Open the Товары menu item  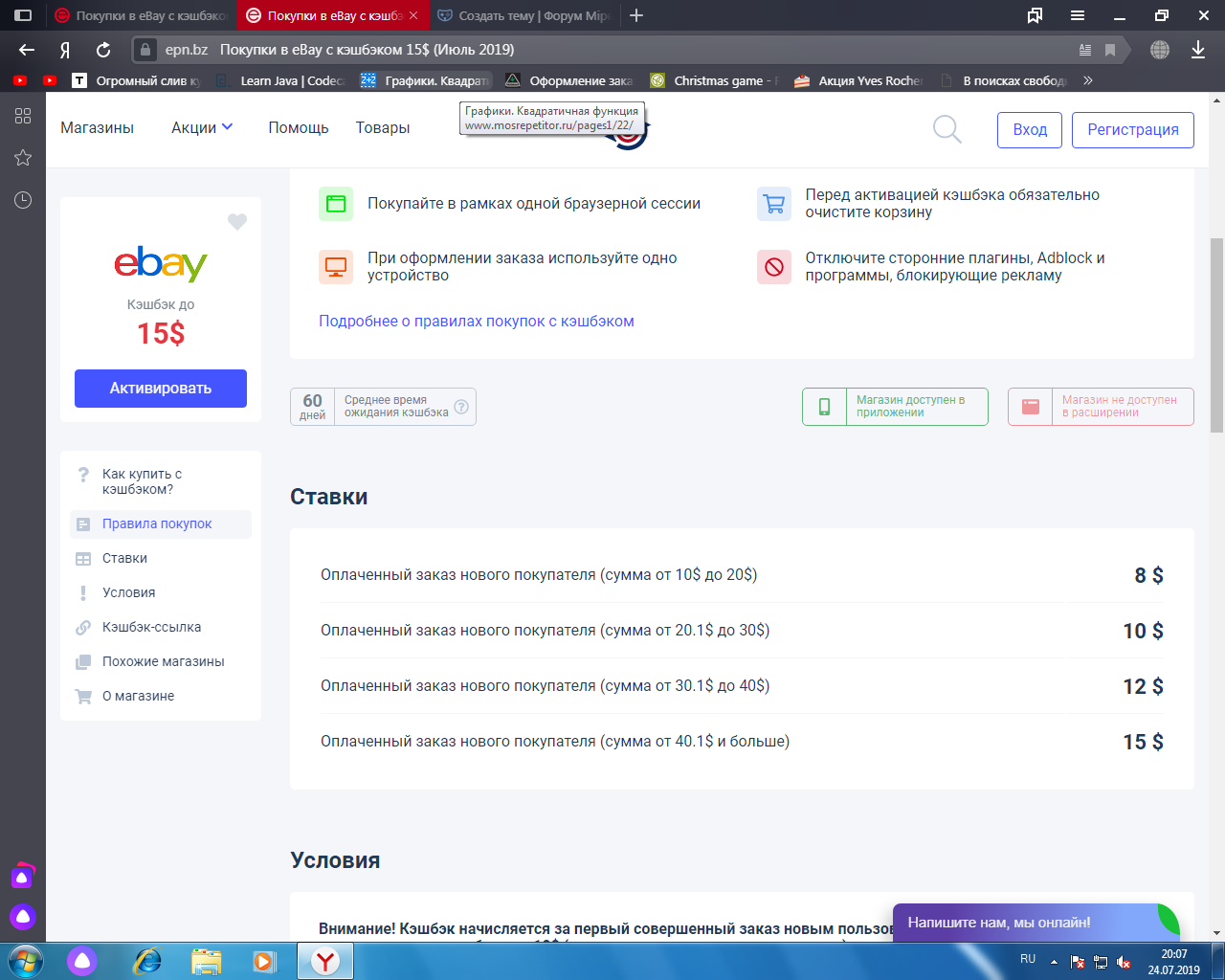tap(383, 127)
